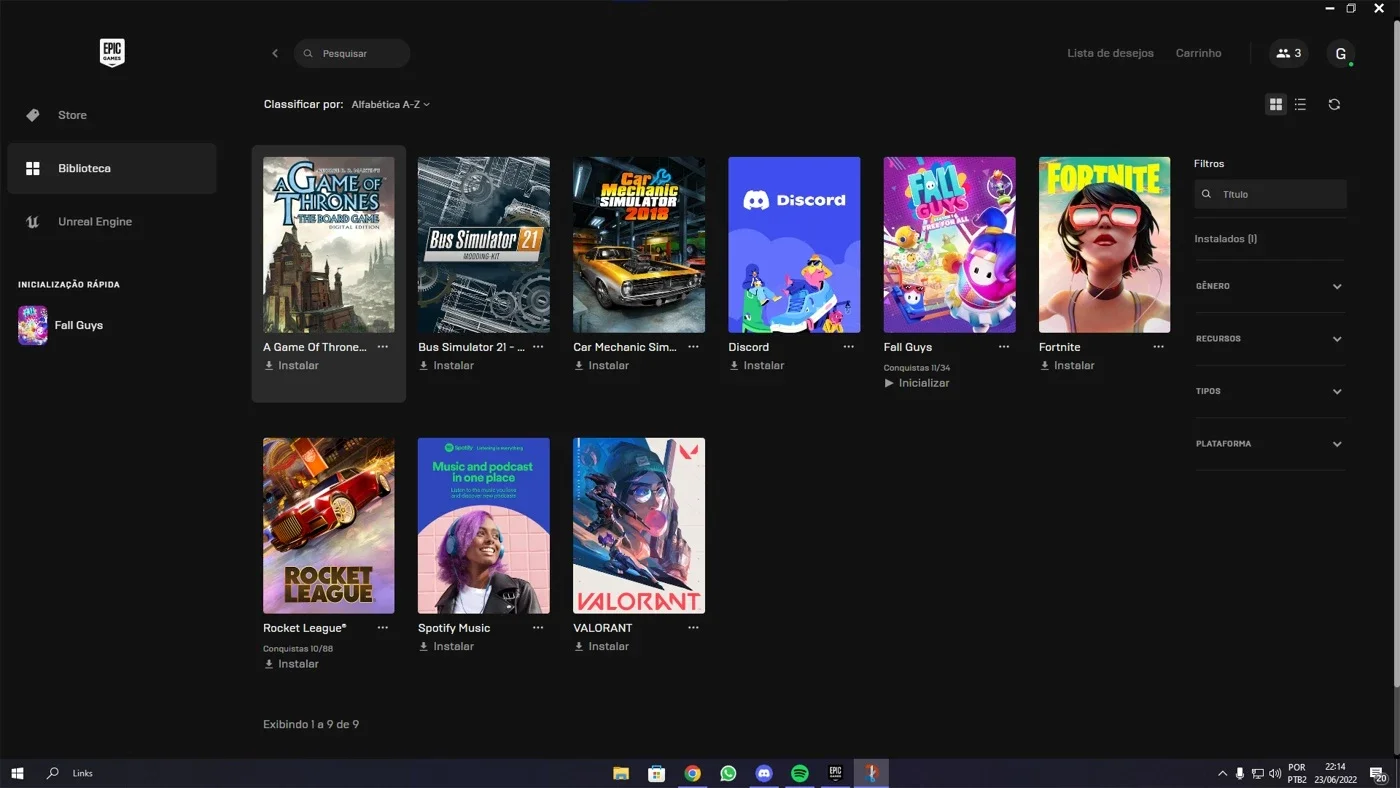Viewport: 1400px width, 788px height.
Task: Open the friends list icon
Action: (1289, 53)
